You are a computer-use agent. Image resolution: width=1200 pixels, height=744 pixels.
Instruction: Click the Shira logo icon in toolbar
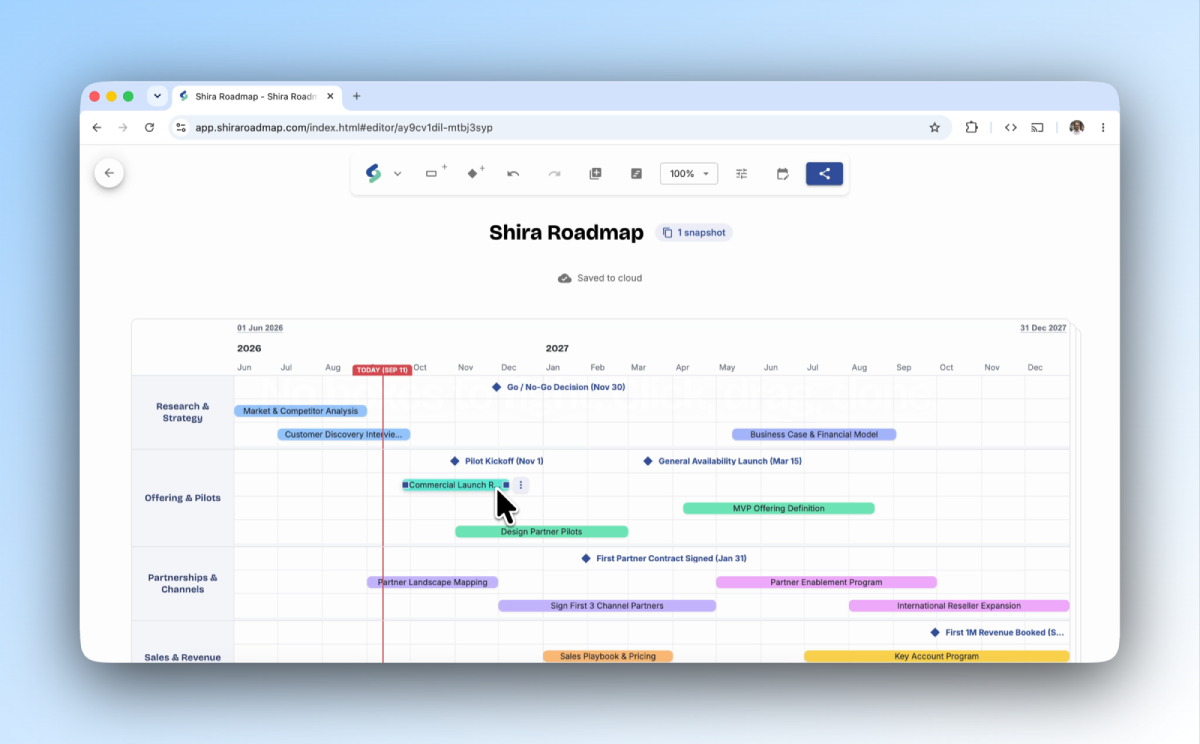pyautogui.click(x=373, y=174)
